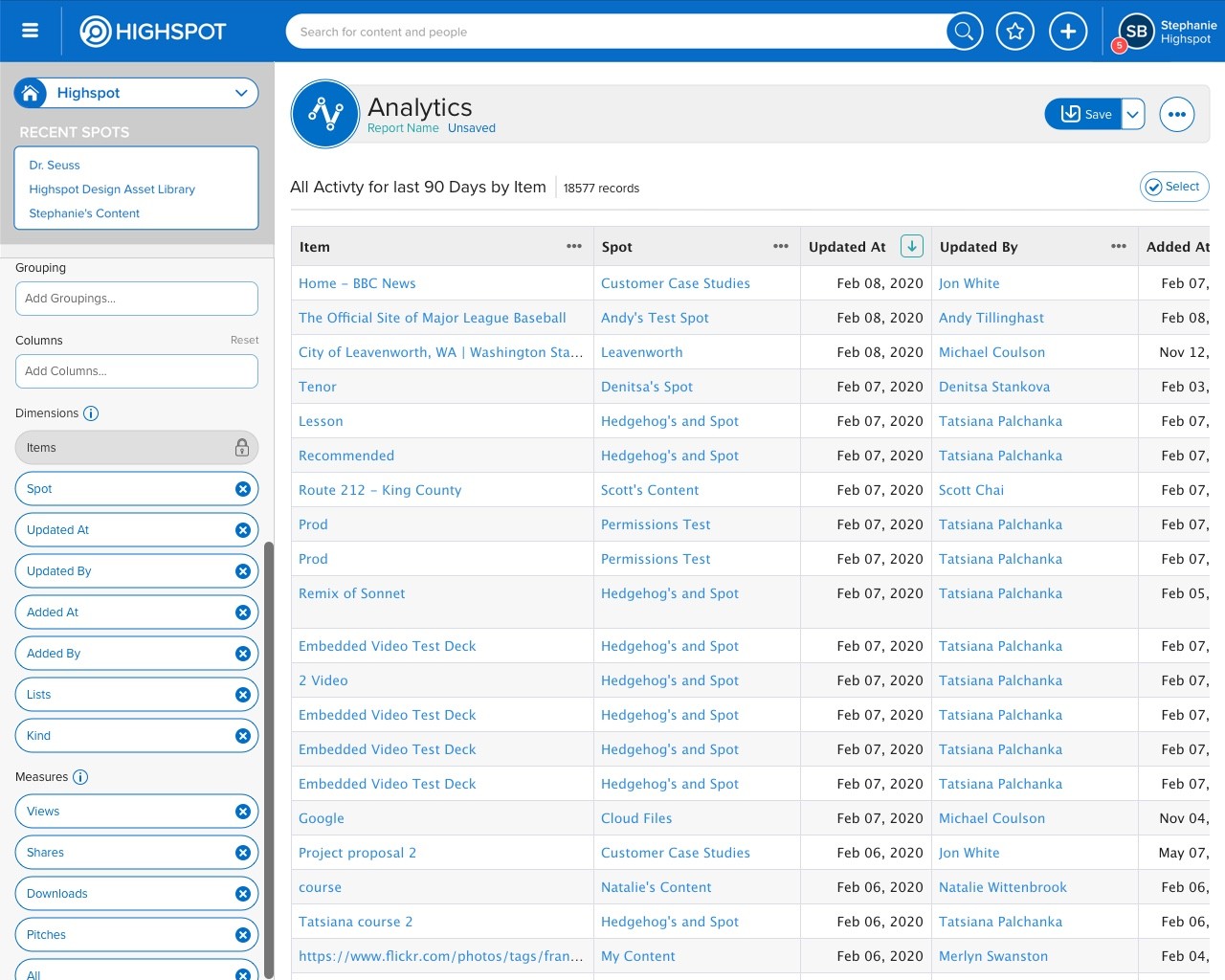Open Scott Chai's profile link
The width and height of the screenshot is (1225, 980).
pos(971,490)
